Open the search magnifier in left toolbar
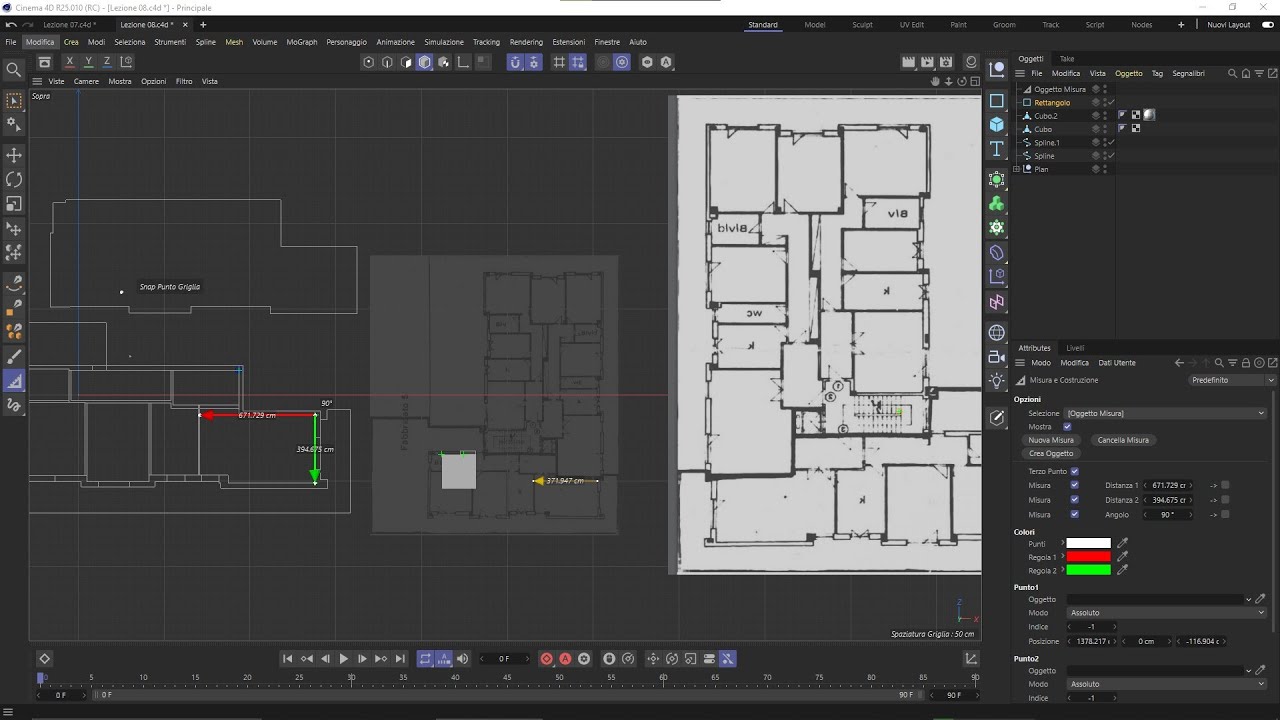The image size is (1280, 720). click(14, 70)
